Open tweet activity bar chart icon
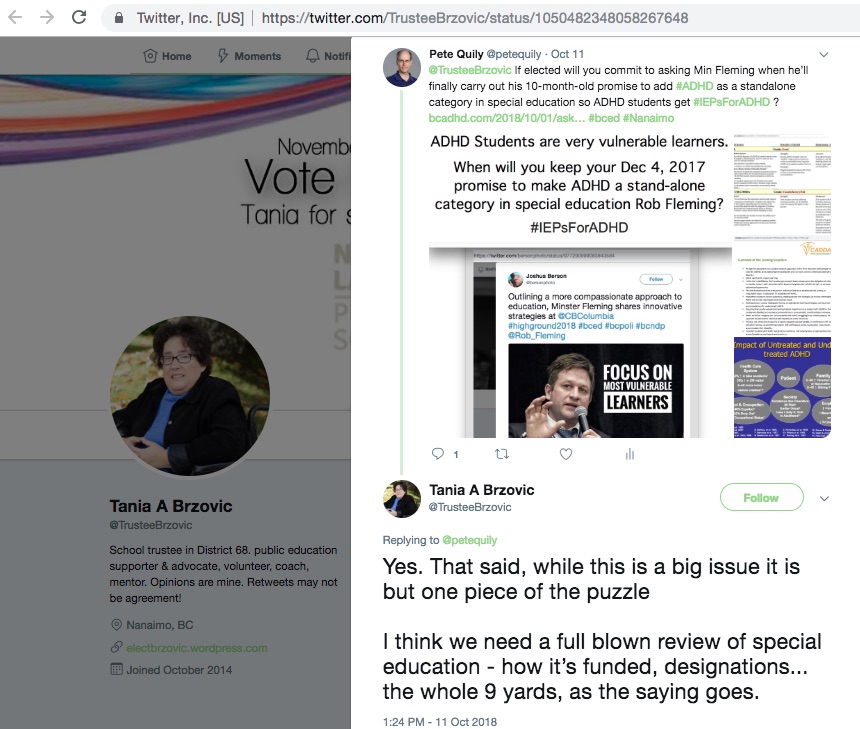The image size is (860, 729). point(630,454)
